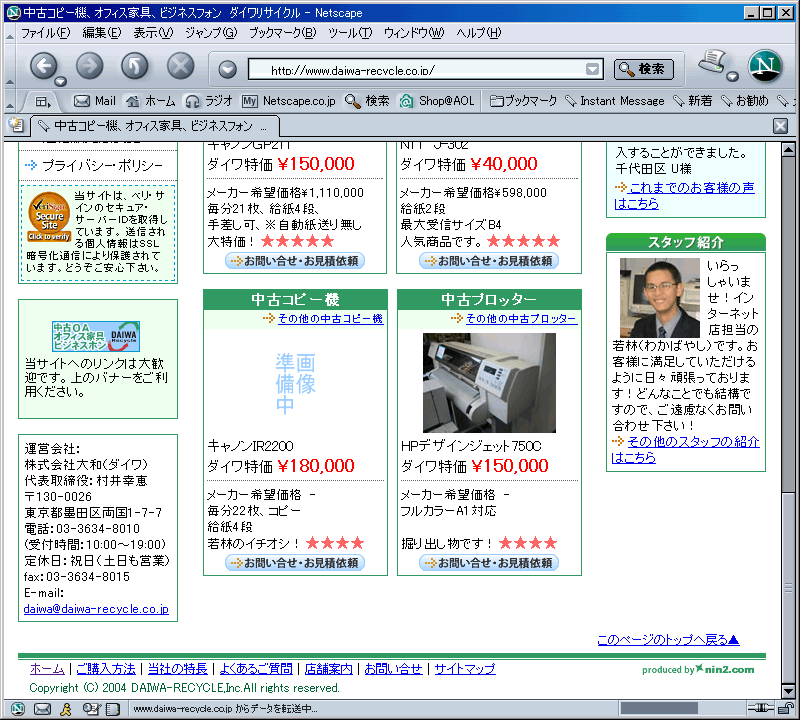
Task: Expand the print options dropdown arrow
Action: [733, 77]
